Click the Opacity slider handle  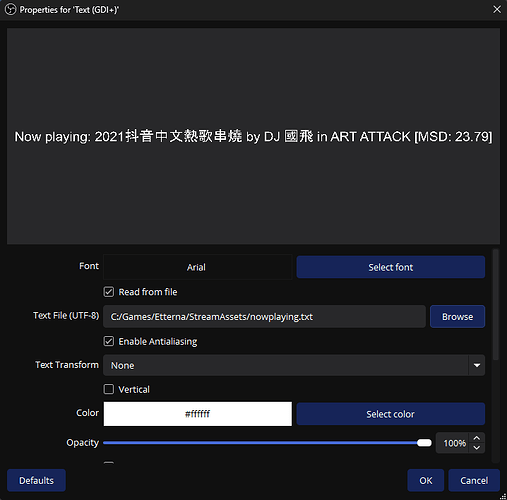tap(424, 443)
